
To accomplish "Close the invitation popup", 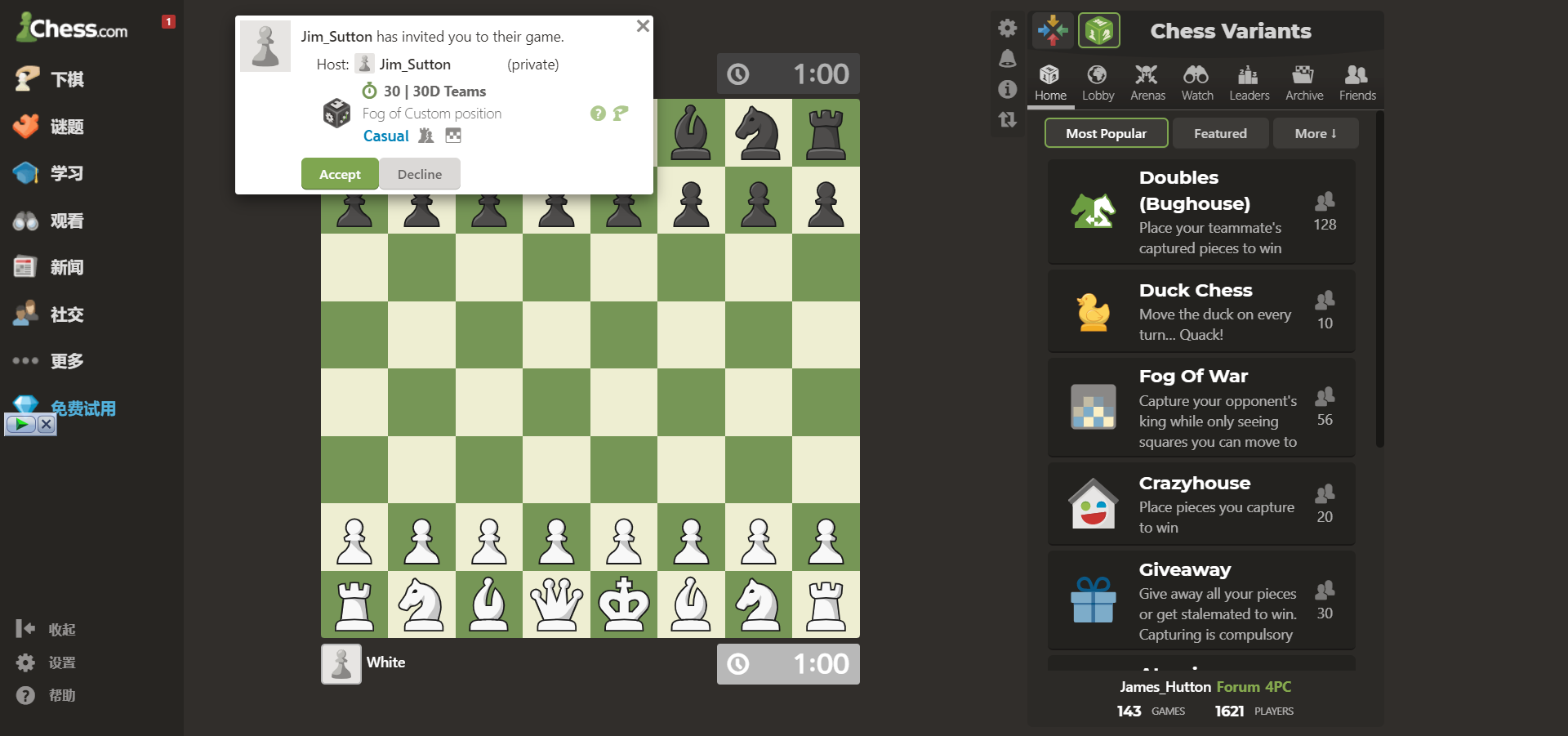I will pos(643,26).
